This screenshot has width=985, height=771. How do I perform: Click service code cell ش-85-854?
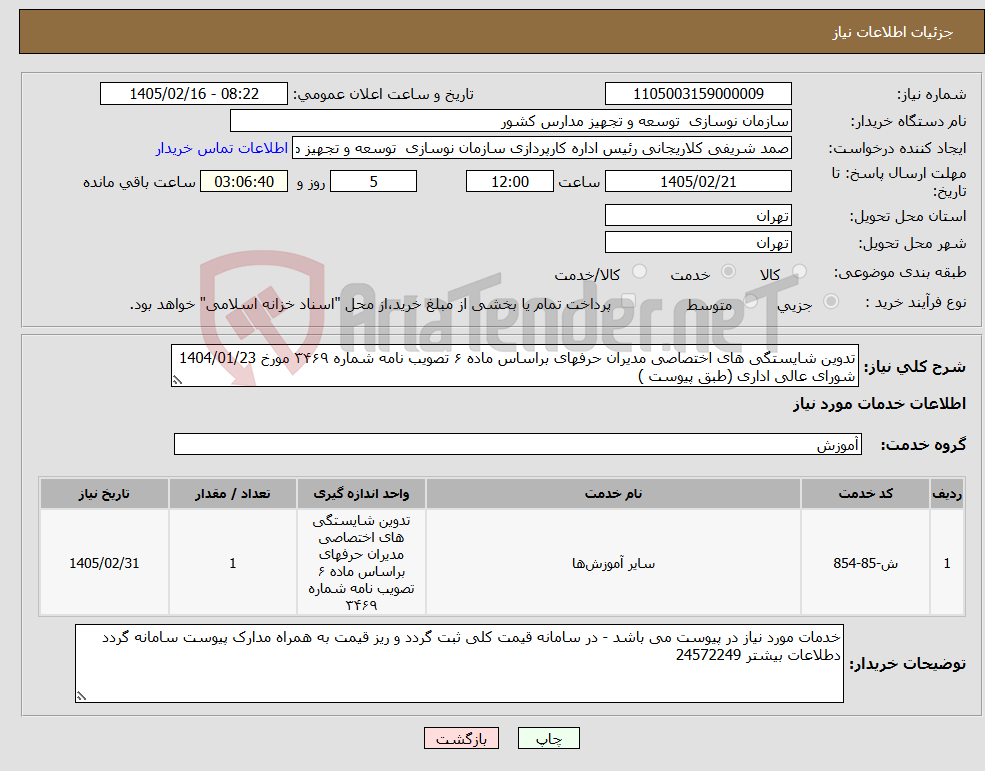click(x=865, y=563)
